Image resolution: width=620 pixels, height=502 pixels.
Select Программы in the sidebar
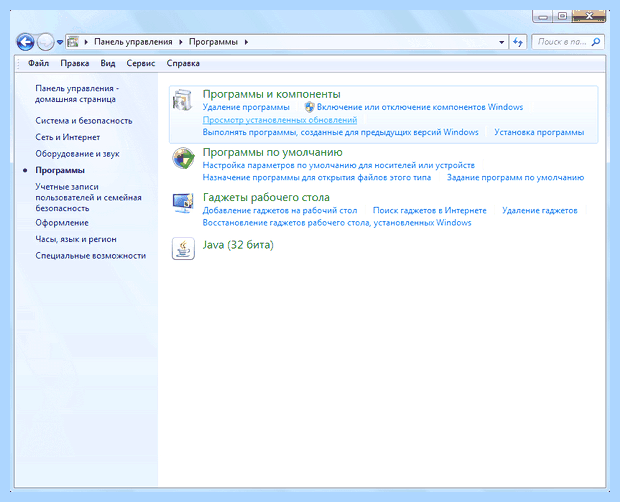pos(60,170)
